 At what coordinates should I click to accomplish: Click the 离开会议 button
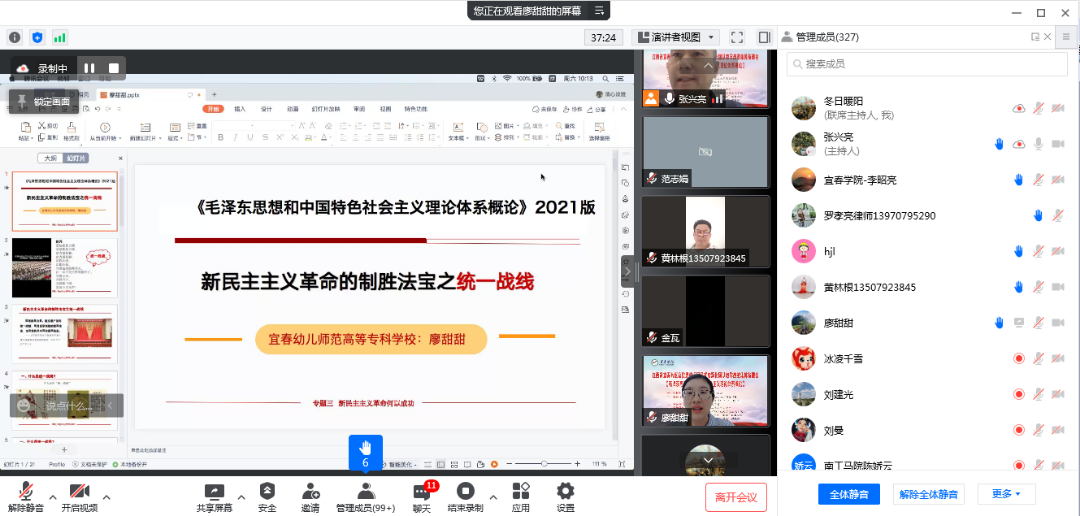point(736,496)
